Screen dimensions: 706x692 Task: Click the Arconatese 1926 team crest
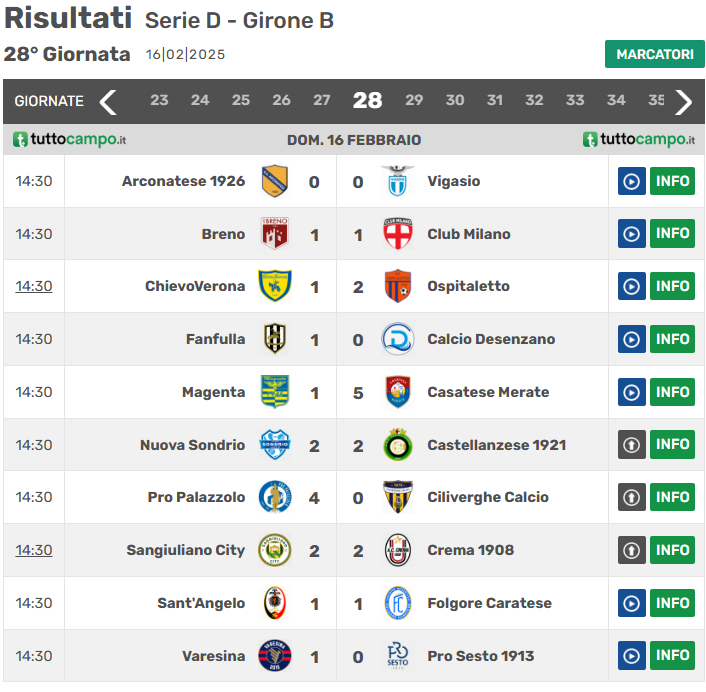275,181
